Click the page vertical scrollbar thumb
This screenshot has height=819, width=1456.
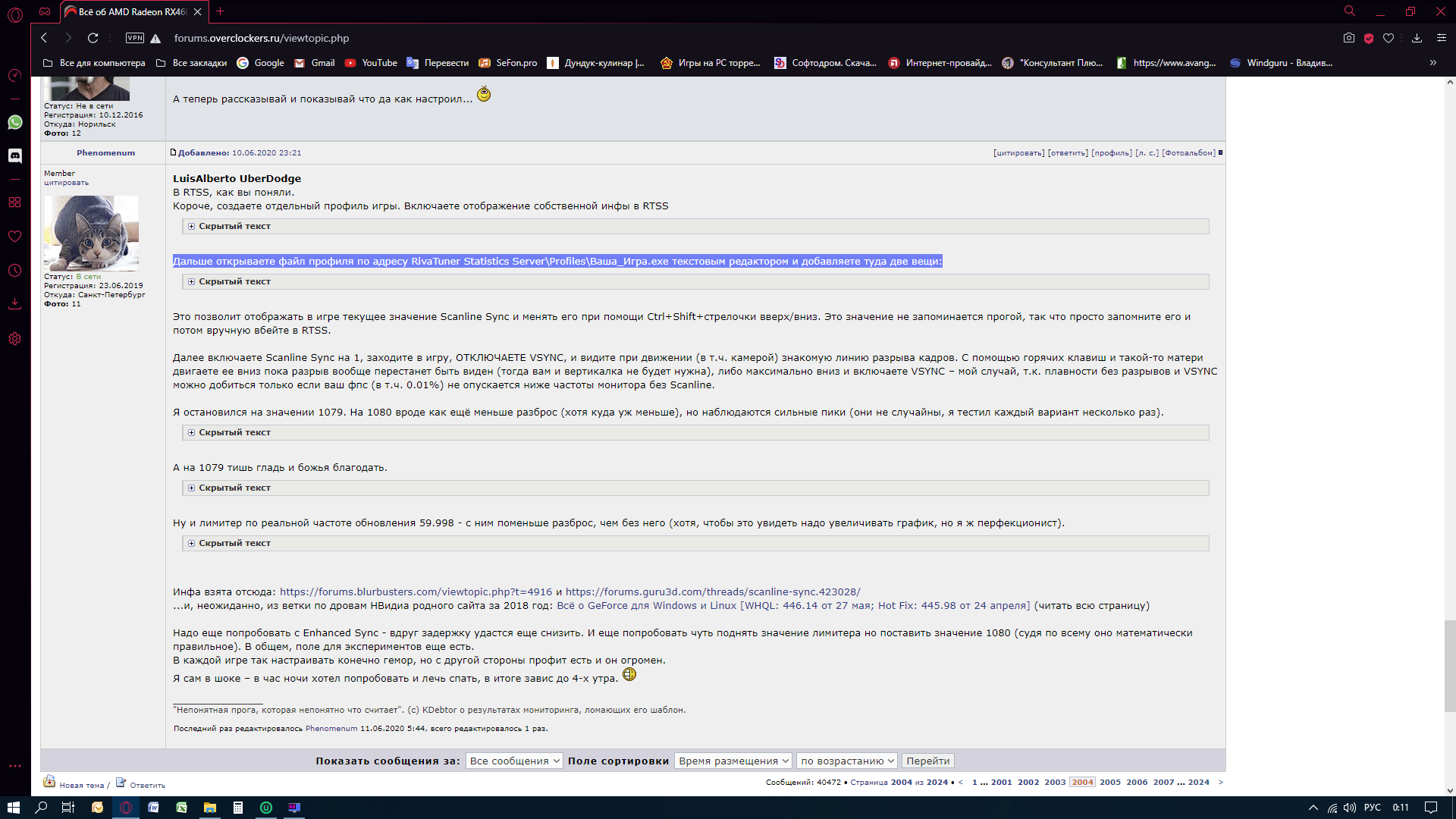pos(1449,665)
